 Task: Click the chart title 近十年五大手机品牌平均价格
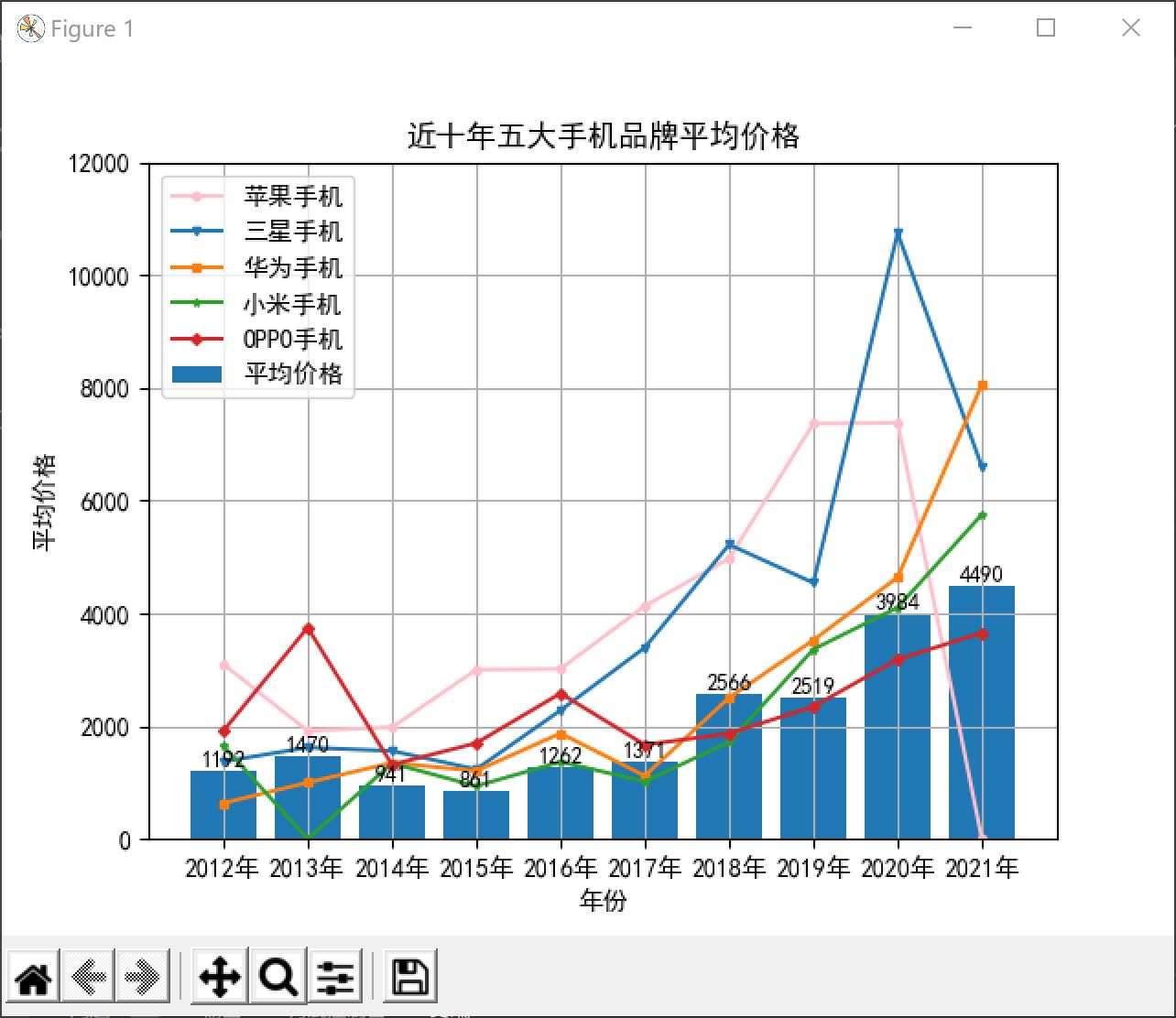[x=604, y=135]
